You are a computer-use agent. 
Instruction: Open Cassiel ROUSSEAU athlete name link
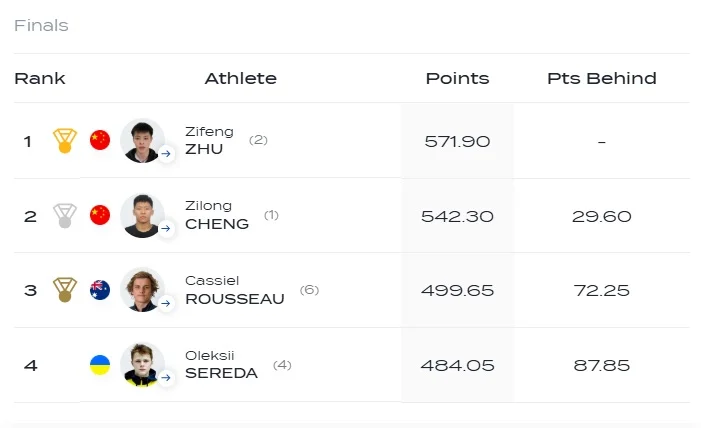(x=234, y=290)
